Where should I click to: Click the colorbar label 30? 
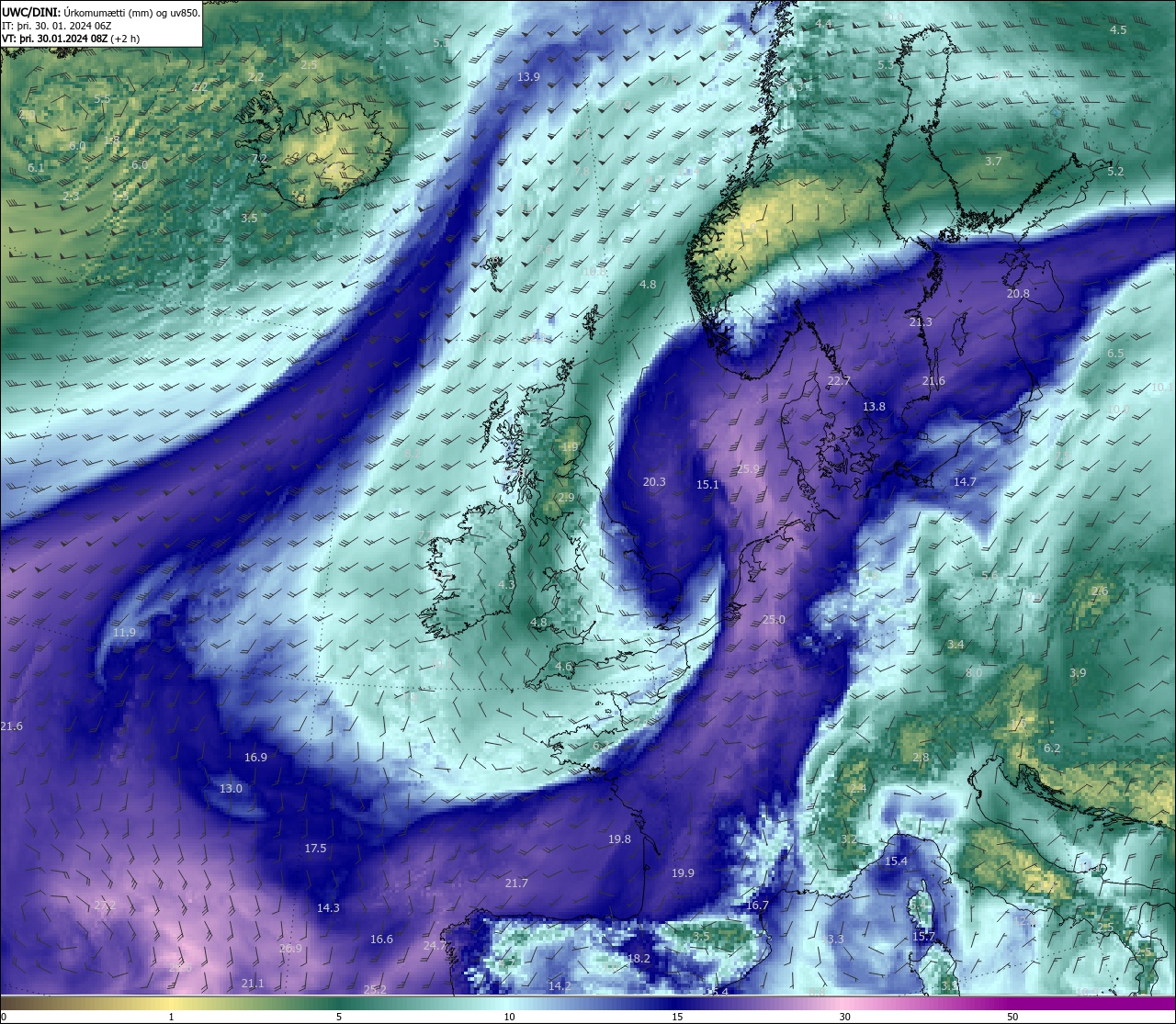844,1017
